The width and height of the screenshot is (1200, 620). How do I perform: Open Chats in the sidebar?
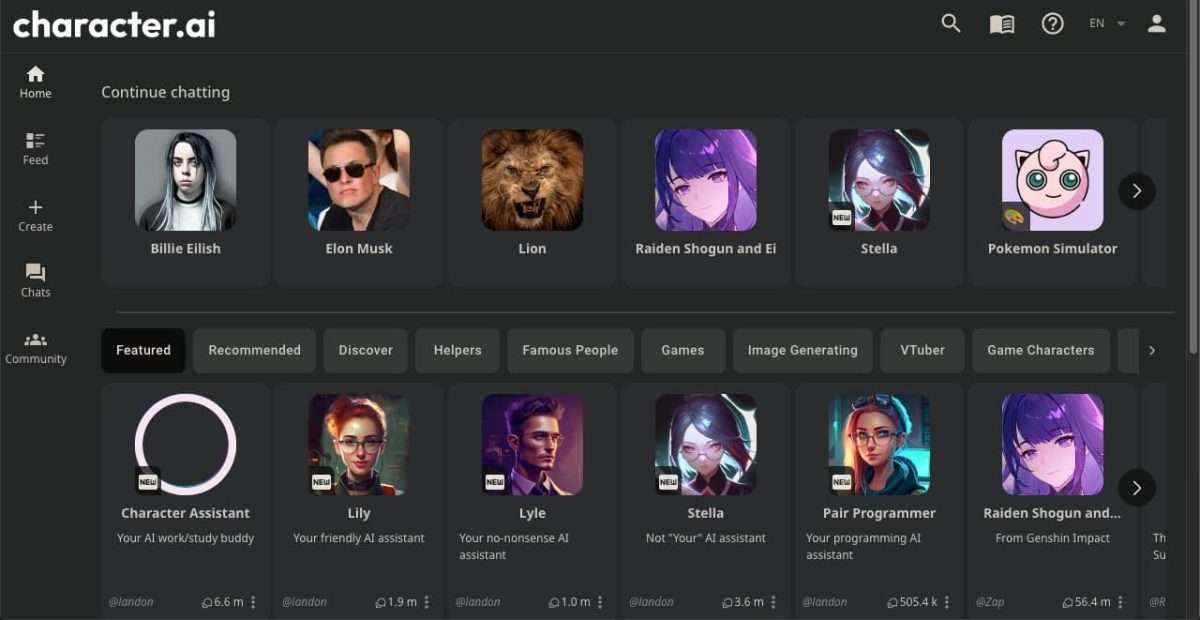tap(35, 281)
